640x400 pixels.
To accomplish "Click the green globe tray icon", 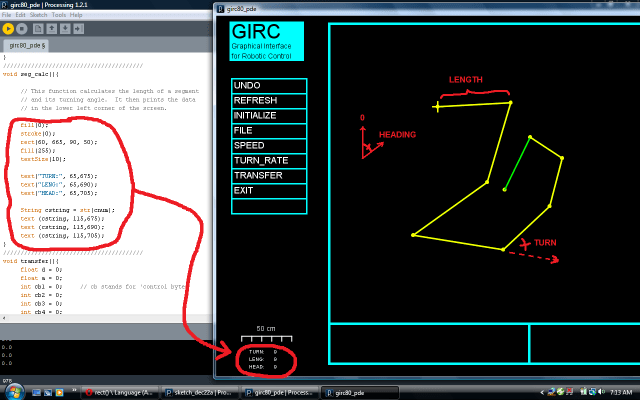I will (x=560, y=392).
